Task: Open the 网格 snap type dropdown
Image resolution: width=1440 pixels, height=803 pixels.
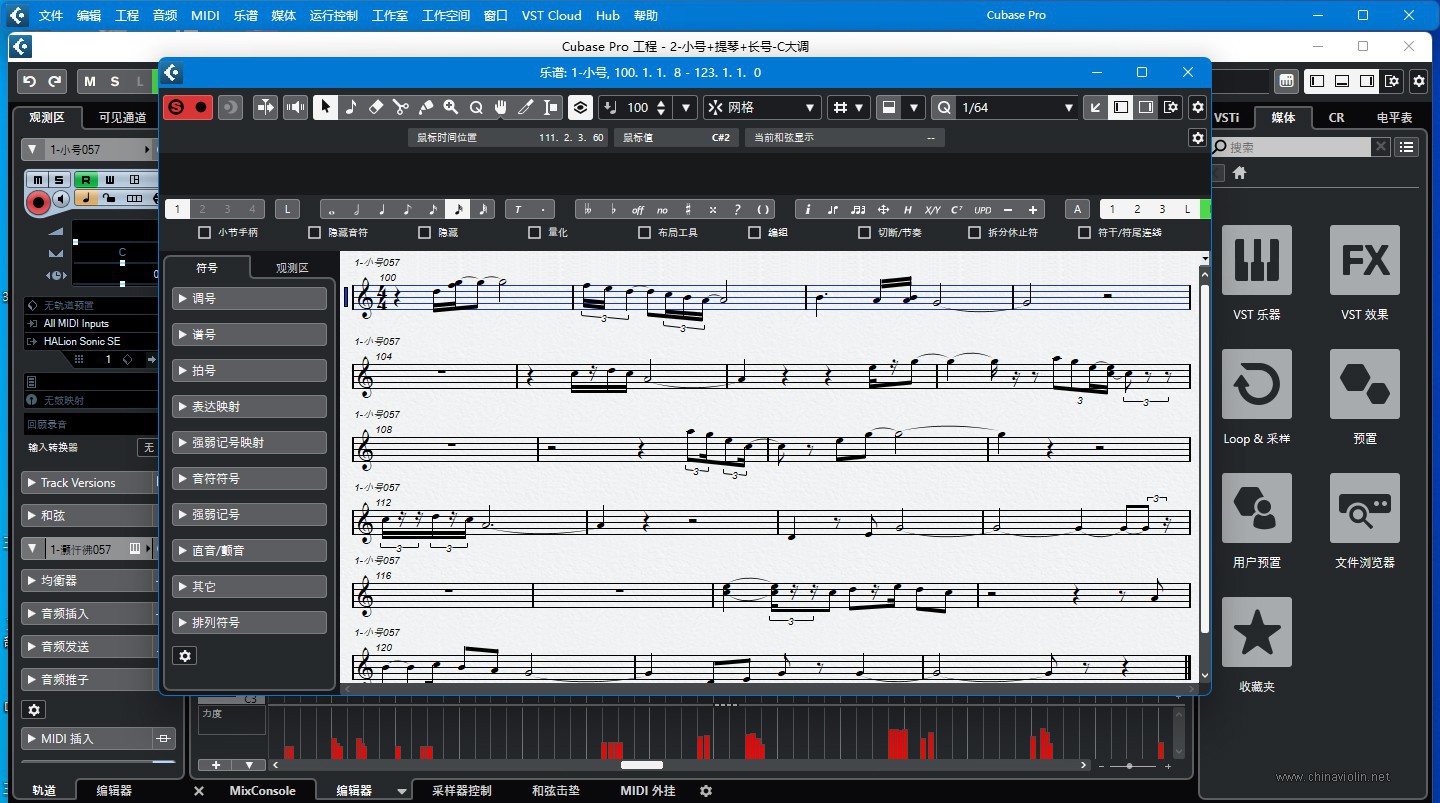Action: [763, 107]
